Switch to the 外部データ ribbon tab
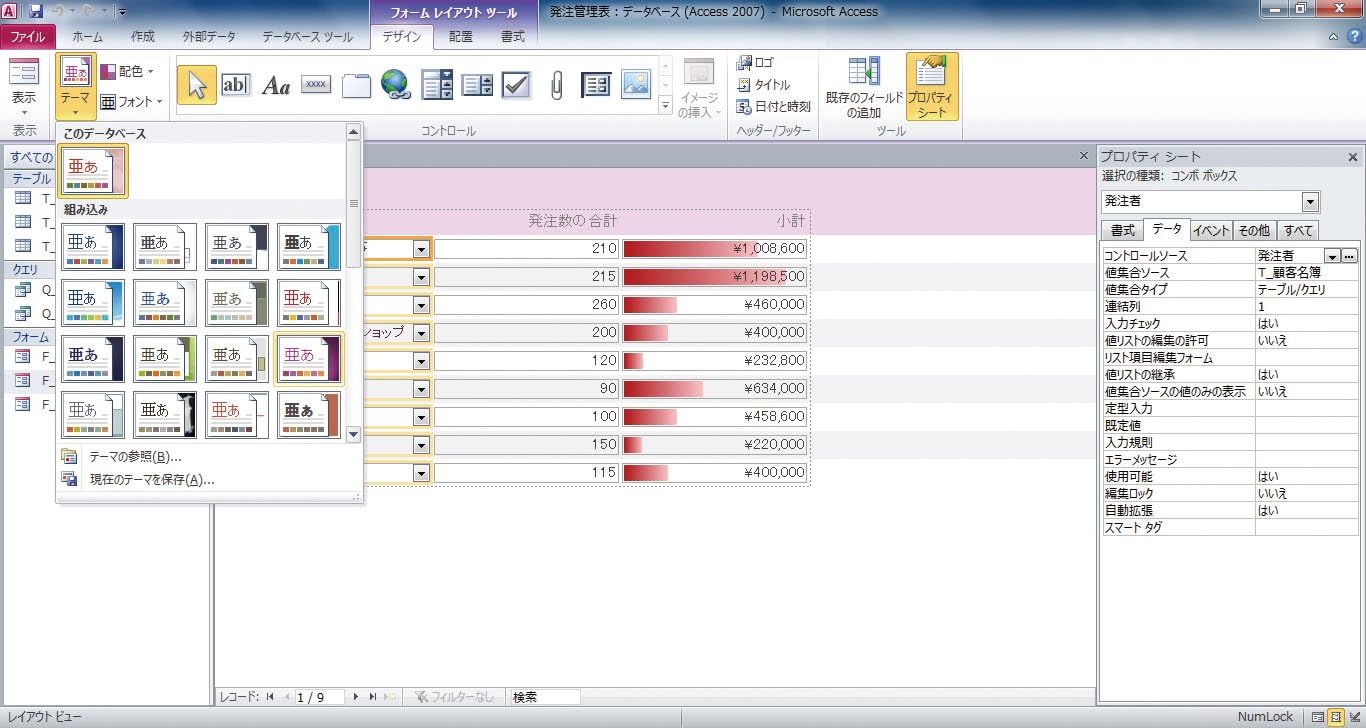 209,37
